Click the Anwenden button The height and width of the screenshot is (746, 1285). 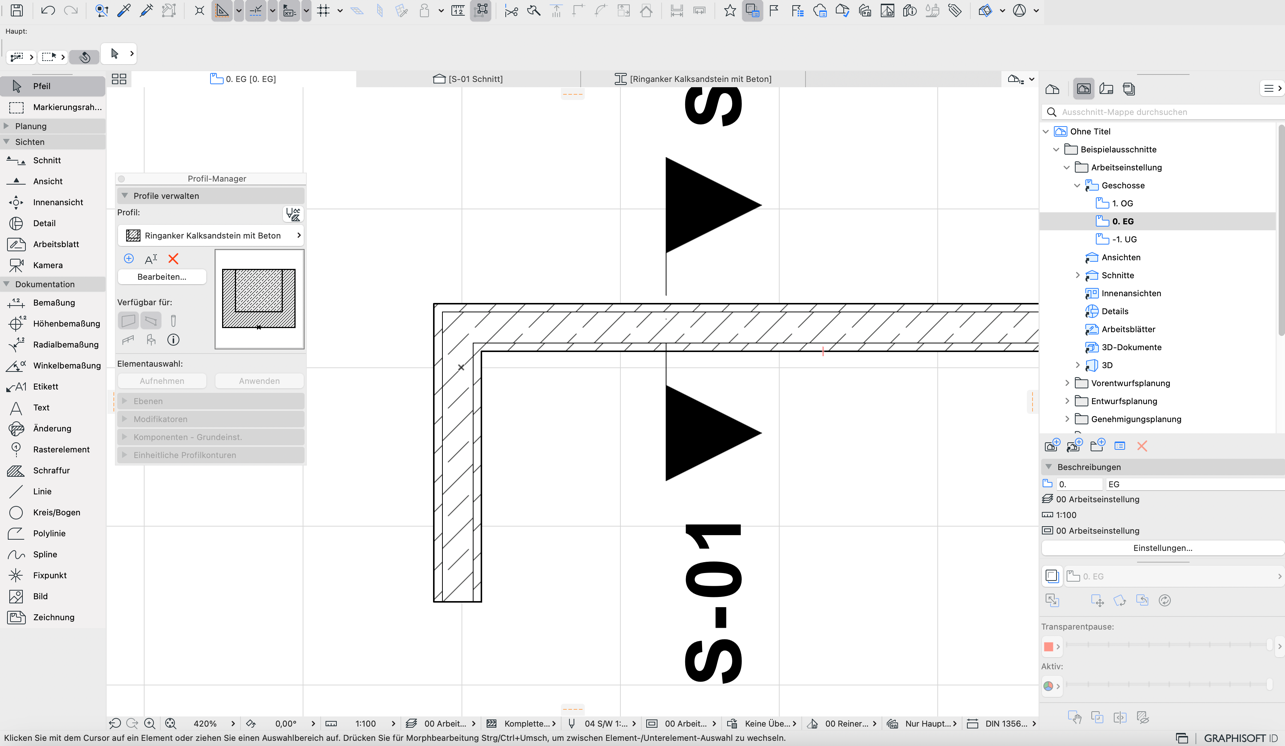coord(259,381)
